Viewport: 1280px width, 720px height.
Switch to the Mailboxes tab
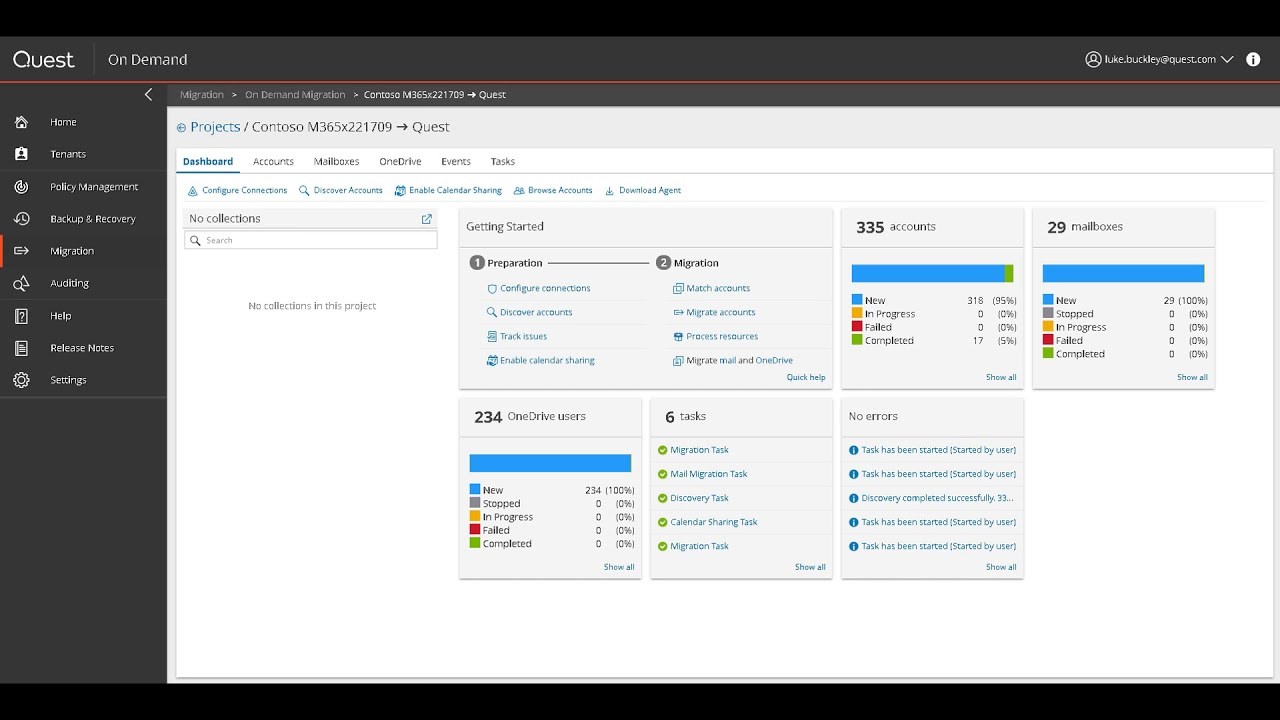point(336,161)
